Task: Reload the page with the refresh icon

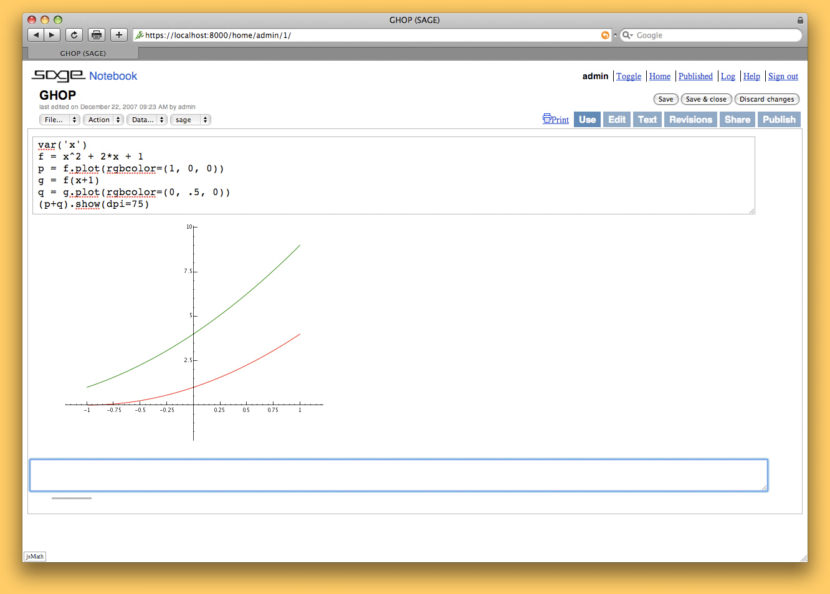Action: (x=74, y=35)
